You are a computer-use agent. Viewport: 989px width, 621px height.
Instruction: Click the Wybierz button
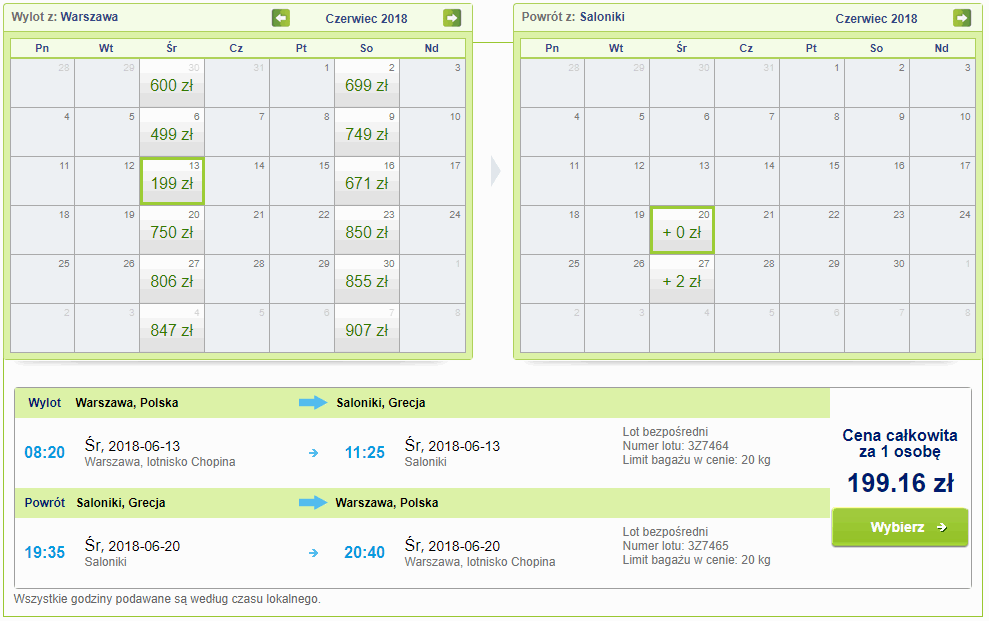[899, 527]
